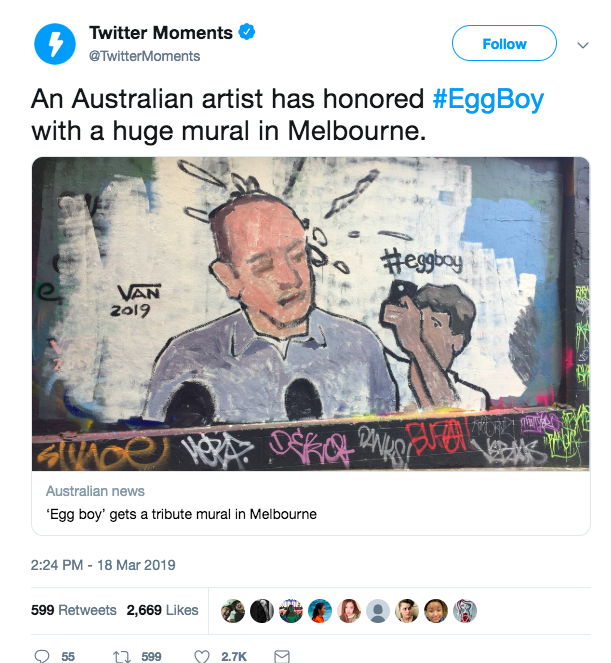The width and height of the screenshot is (611, 663).
Task: Open the last liker avatar in the row
Action: point(465,611)
